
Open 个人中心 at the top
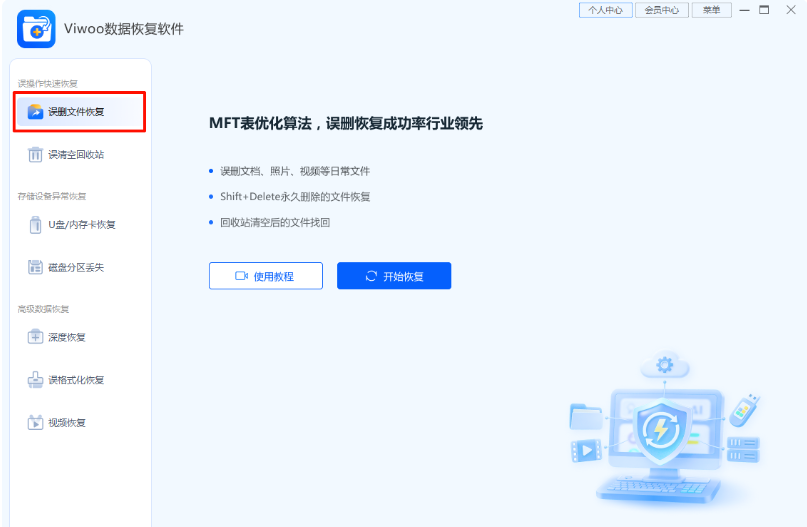coord(605,10)
